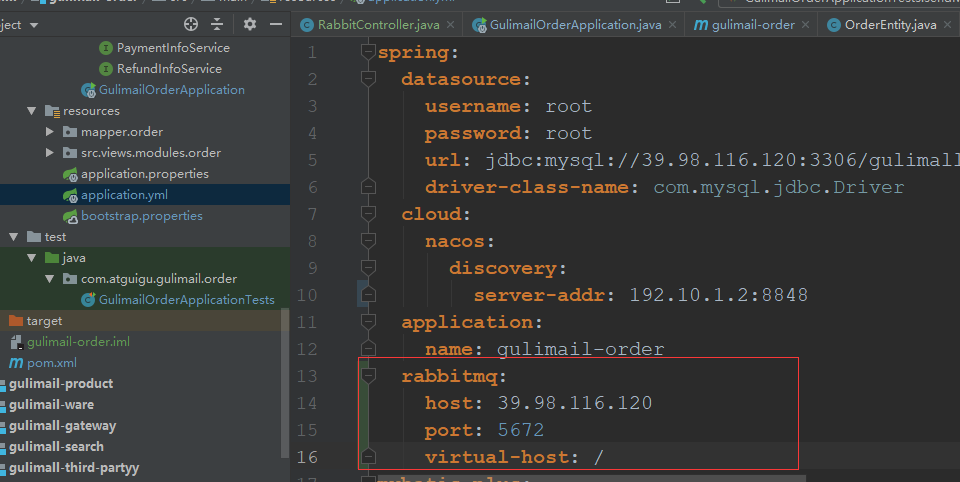Image resolution: width=960 pixels, height=482 pixels.
Task: Click com.mysql.jdbc.Driver class name
Action: pyautogui.click(x=778, y=187)
